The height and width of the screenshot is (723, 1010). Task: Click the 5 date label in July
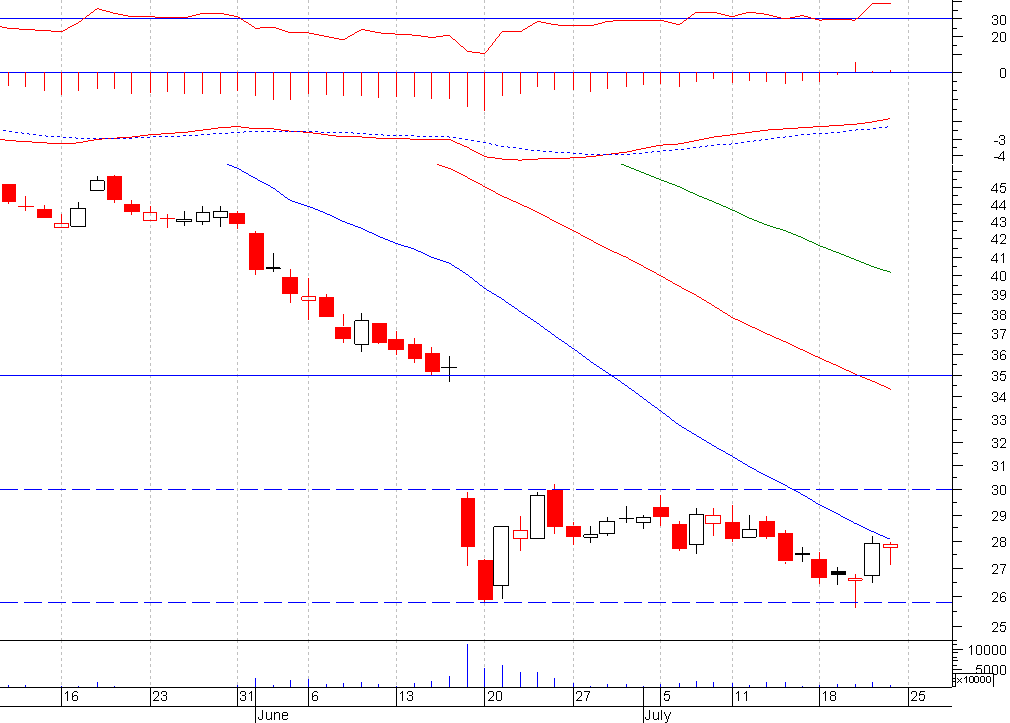pos(667,697)
